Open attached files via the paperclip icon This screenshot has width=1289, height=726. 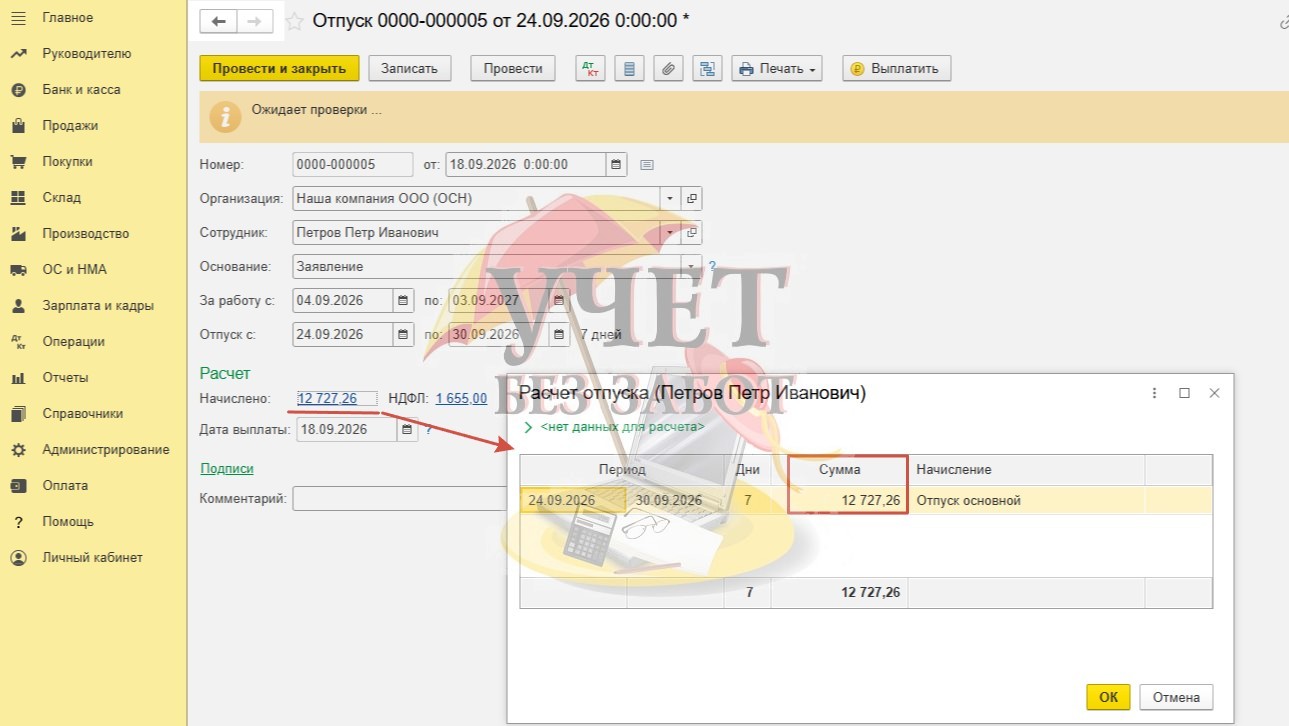(668, 69)
